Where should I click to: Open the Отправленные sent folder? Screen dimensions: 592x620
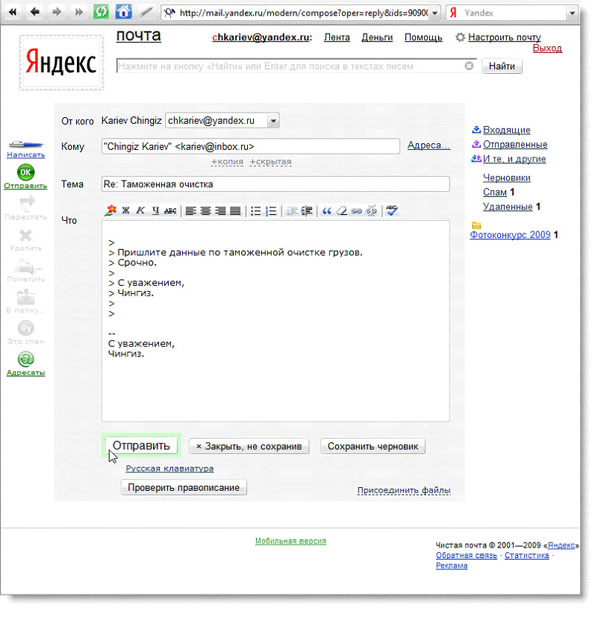coord(515,144)
